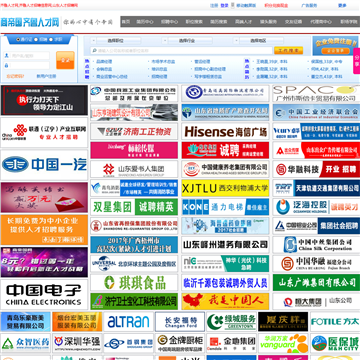The image size is (360, 360).
Task: Open the pink 分享 share side tab
Action: pyautogui.click(x=357, y=61)
